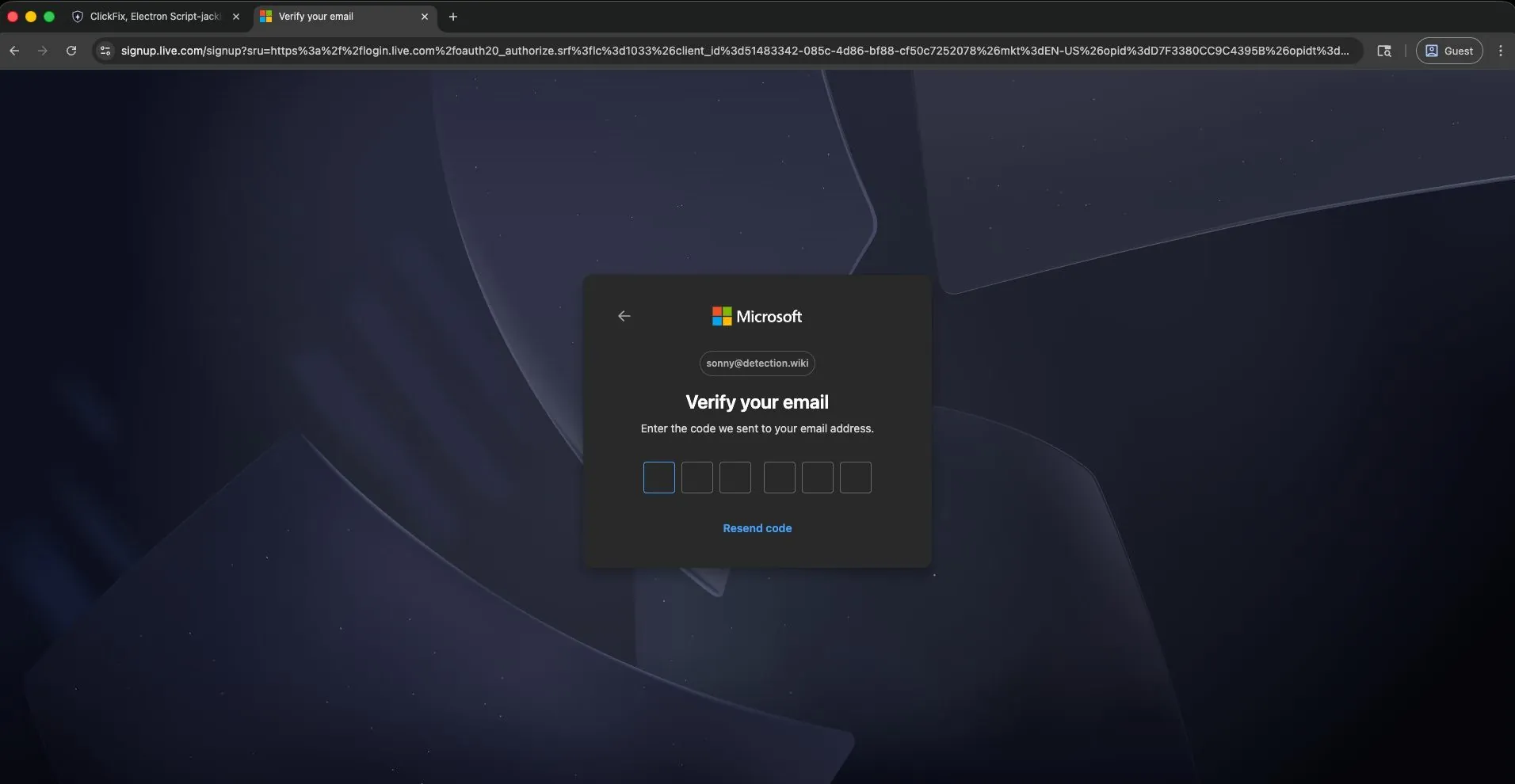The width and height of the screenshot is (1515, 784).
Task: Open site information icon in address bar
Action: pos(105,51)
